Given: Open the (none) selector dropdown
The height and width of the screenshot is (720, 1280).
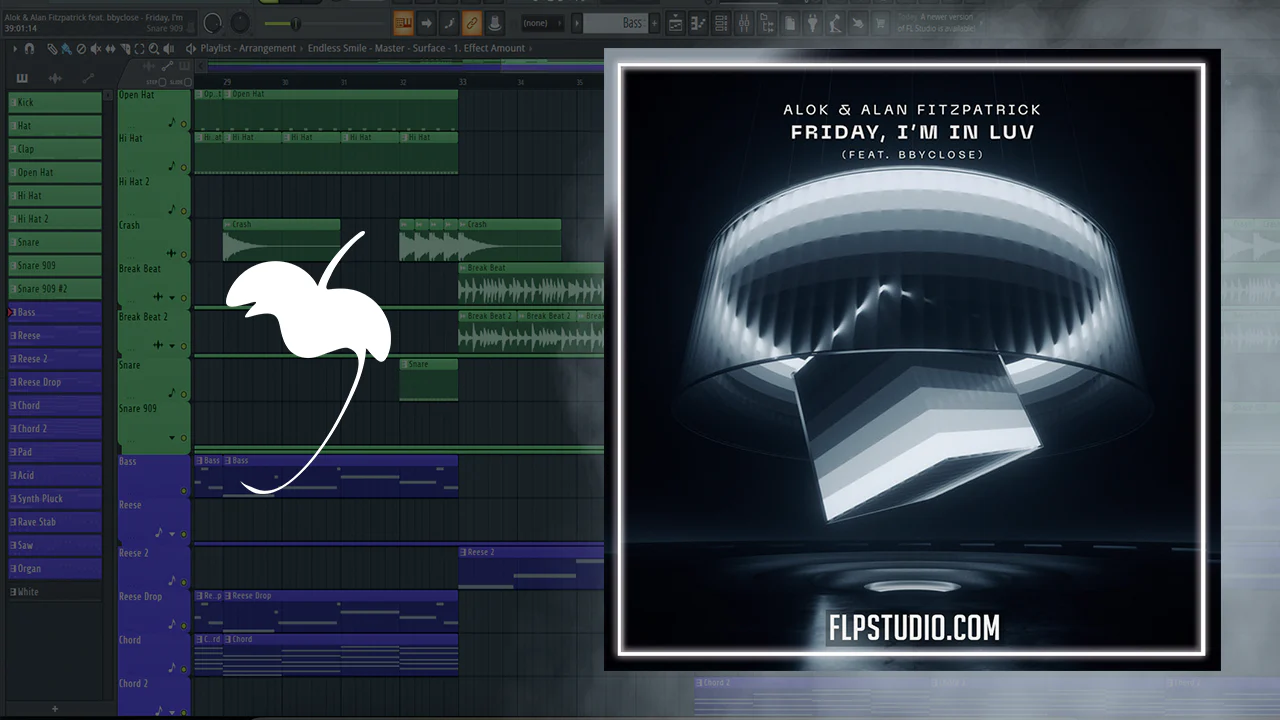Looking at the screenshot, I should tap(543, 23).
